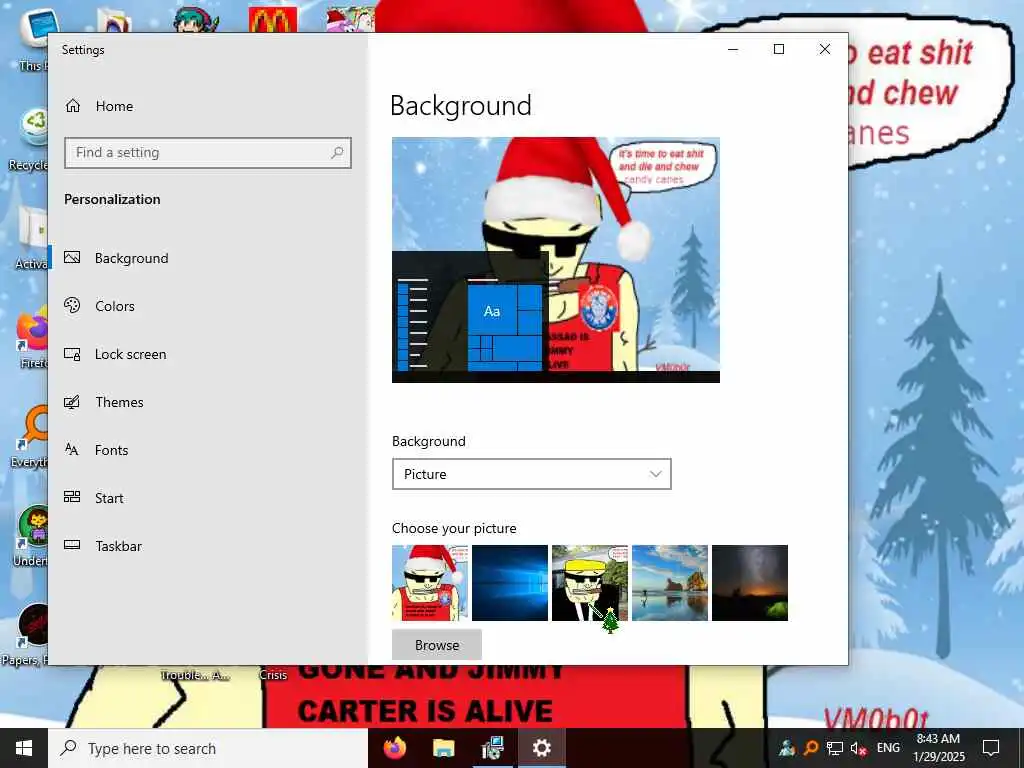This screenshot has height=768, width=1024.
Task: Expand the Background type dropdown showing Picture
Action: [532, 474]
